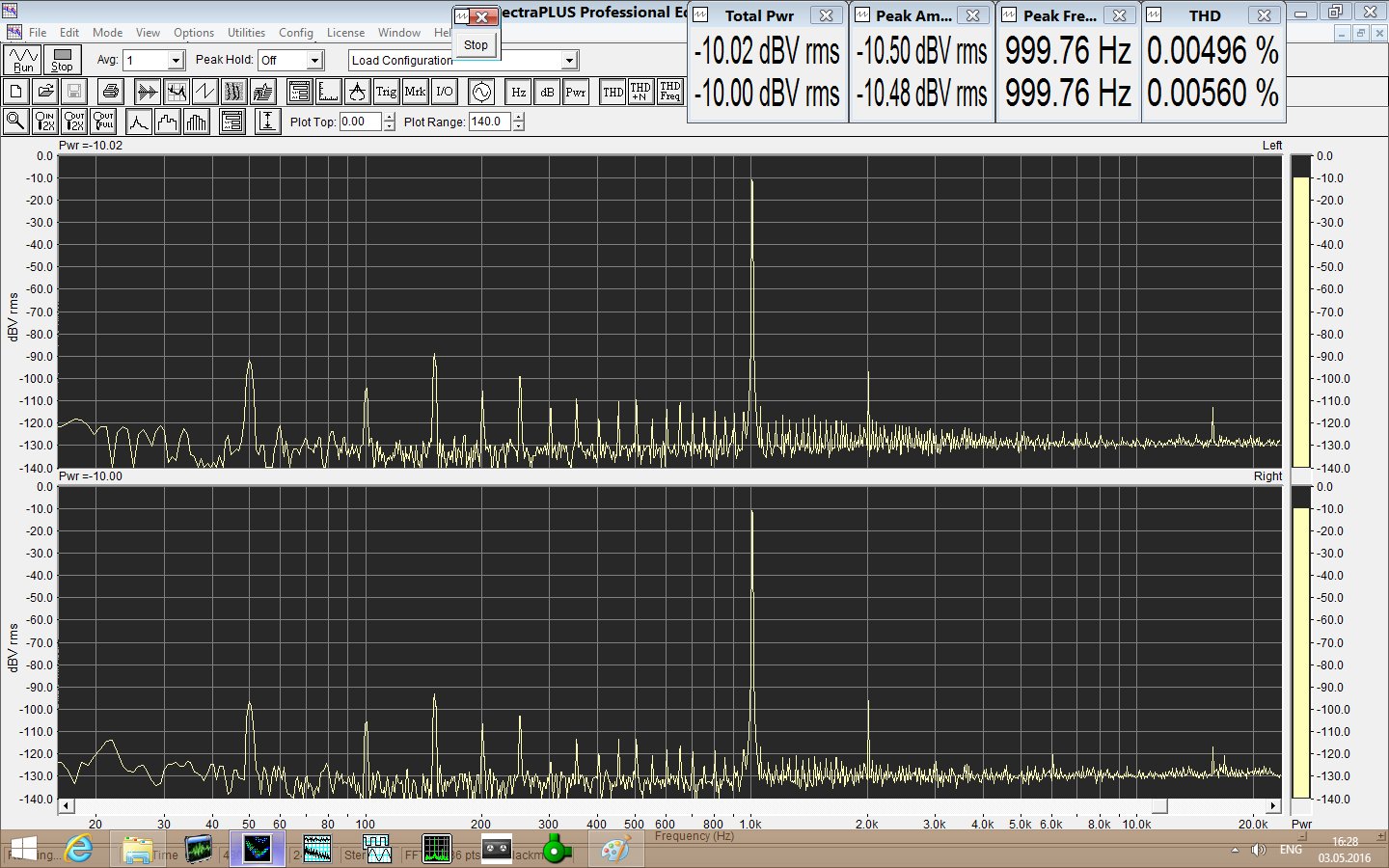Open the Peak Hold dropdown

314,61
